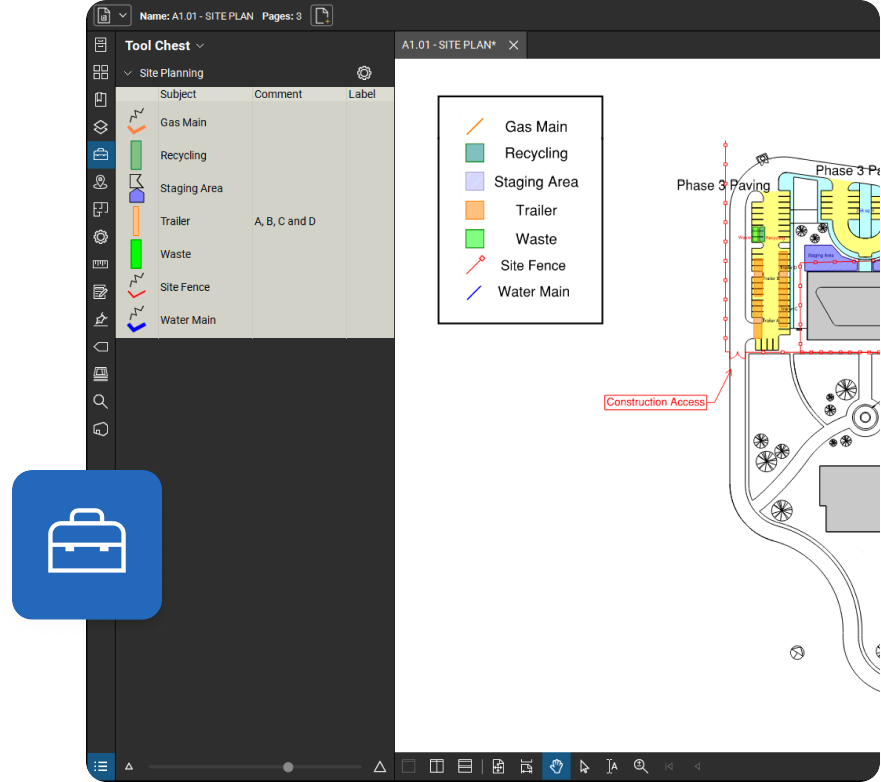
Task: Toggle the Pan hand tool
Action: [556, 766]
